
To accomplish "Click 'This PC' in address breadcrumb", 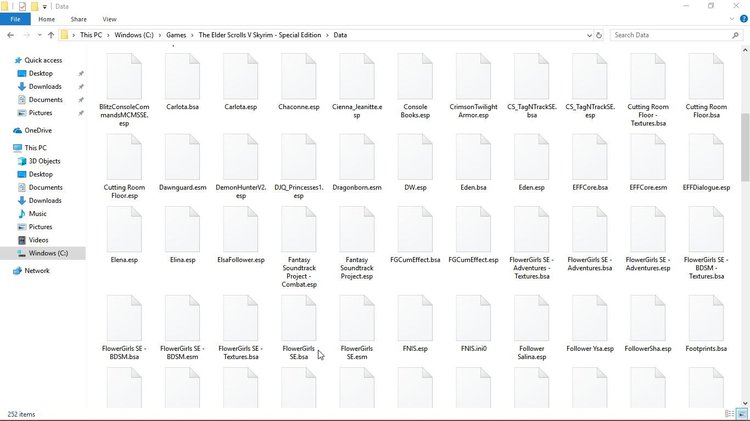I will click(x=91, y=35).
